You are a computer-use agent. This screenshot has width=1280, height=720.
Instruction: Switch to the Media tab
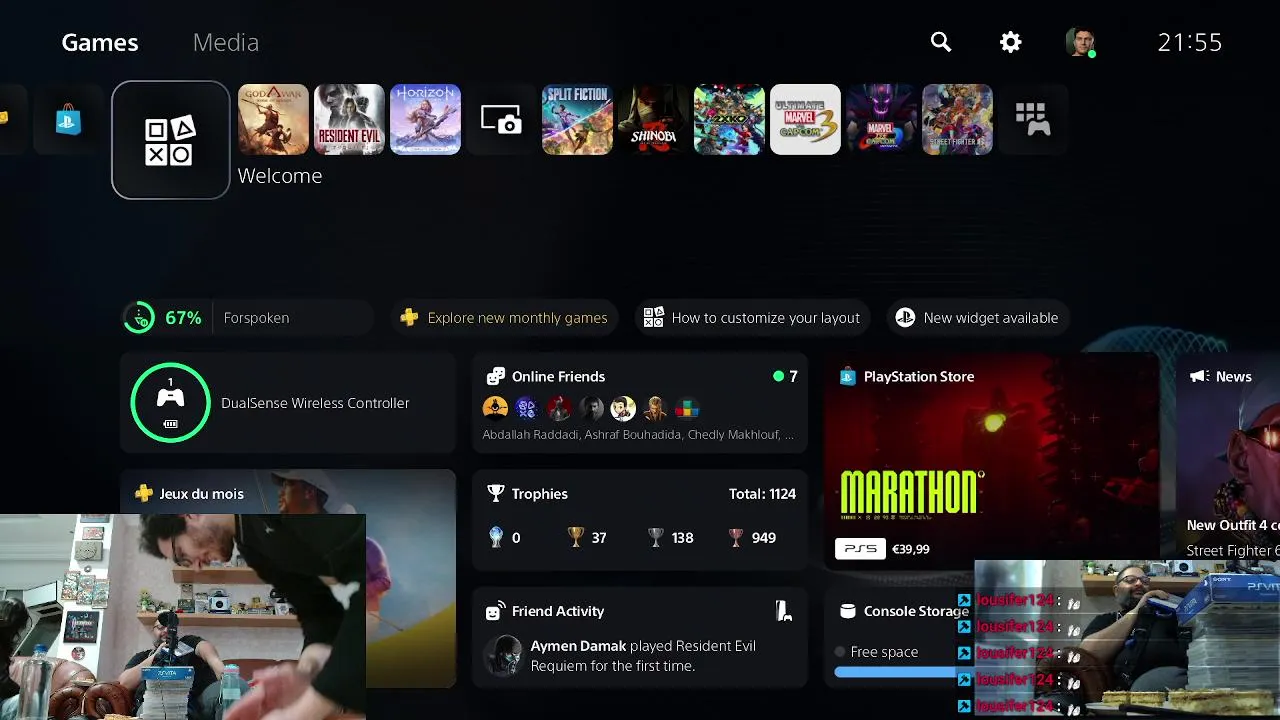226,42
